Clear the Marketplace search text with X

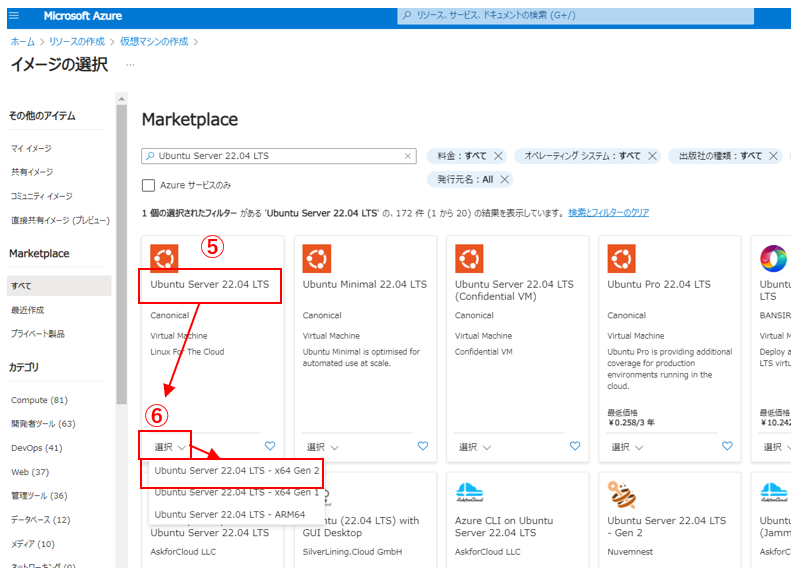(408, 156)
